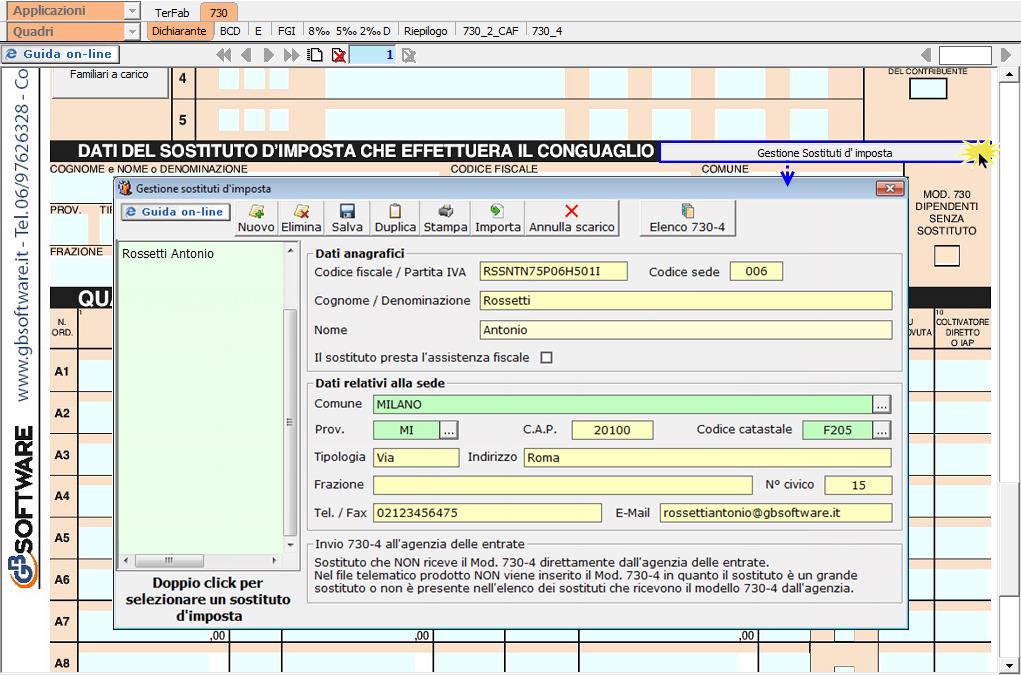Viewport: 1021px width, 675px height.
Task: Click the Codice sede field
Action: (756, 271)
